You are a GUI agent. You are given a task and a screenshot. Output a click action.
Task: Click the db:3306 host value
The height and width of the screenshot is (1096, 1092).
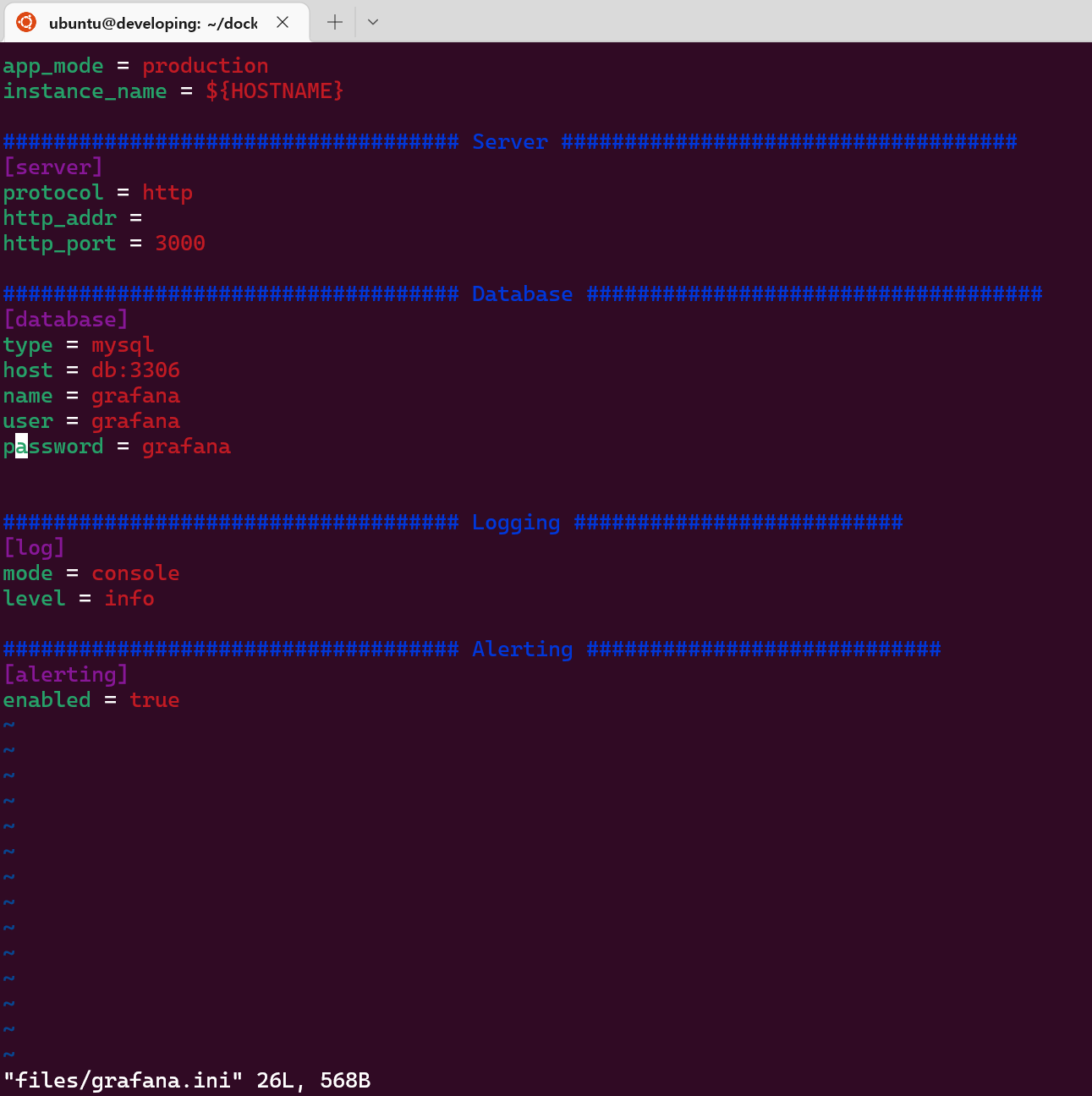135,370
